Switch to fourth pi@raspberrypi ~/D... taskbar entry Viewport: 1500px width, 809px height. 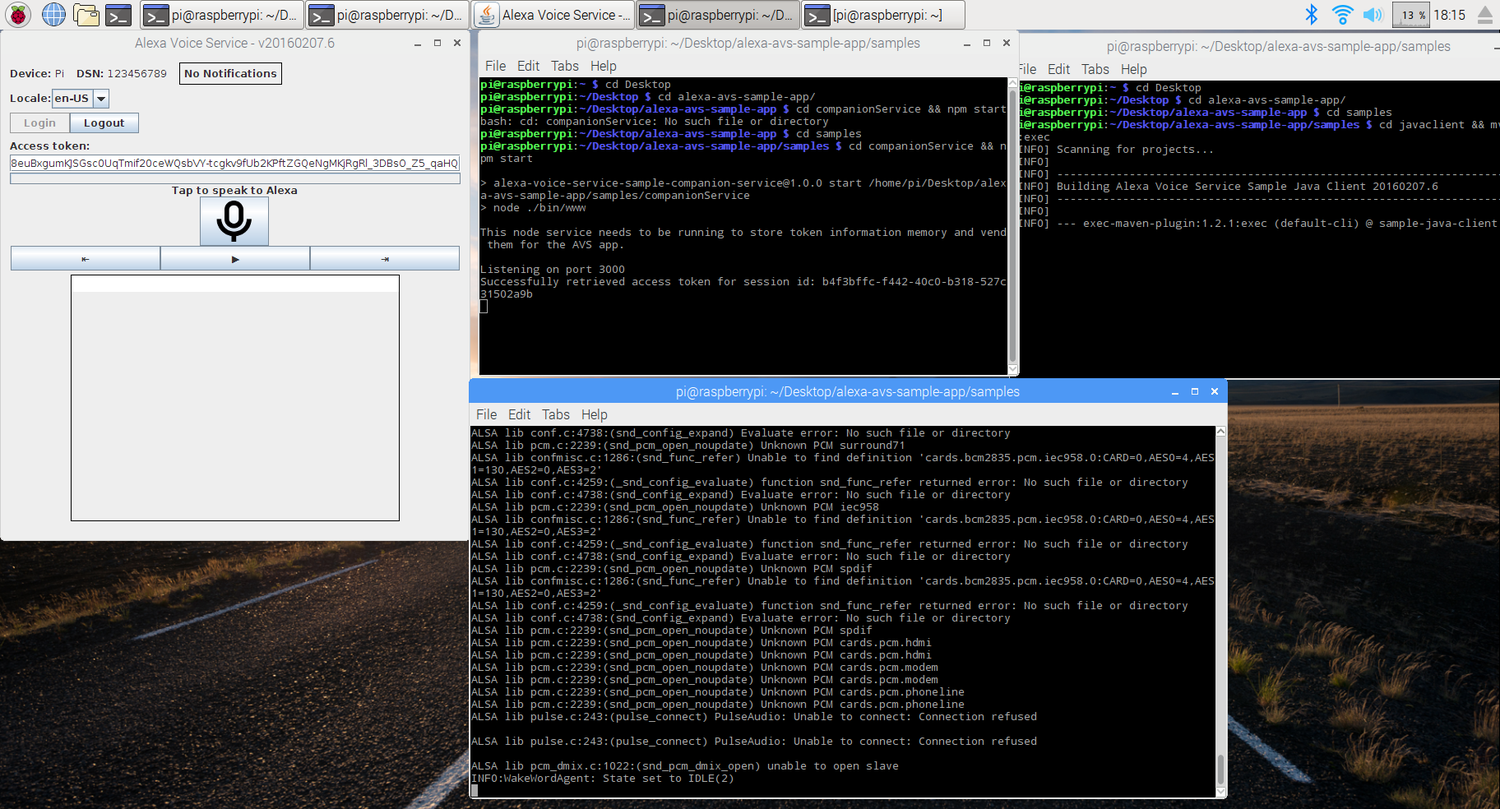(x=718, y=15)
